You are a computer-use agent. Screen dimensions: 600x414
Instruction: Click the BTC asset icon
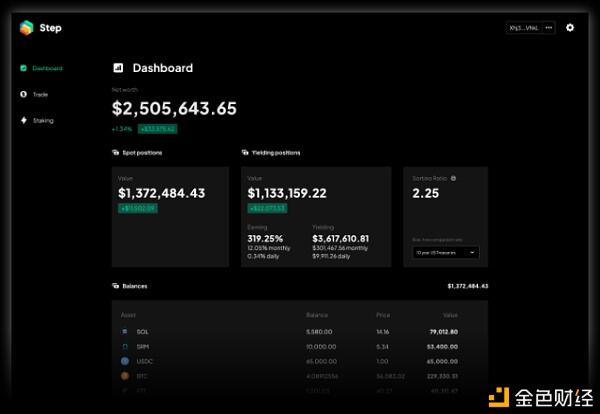125,376
